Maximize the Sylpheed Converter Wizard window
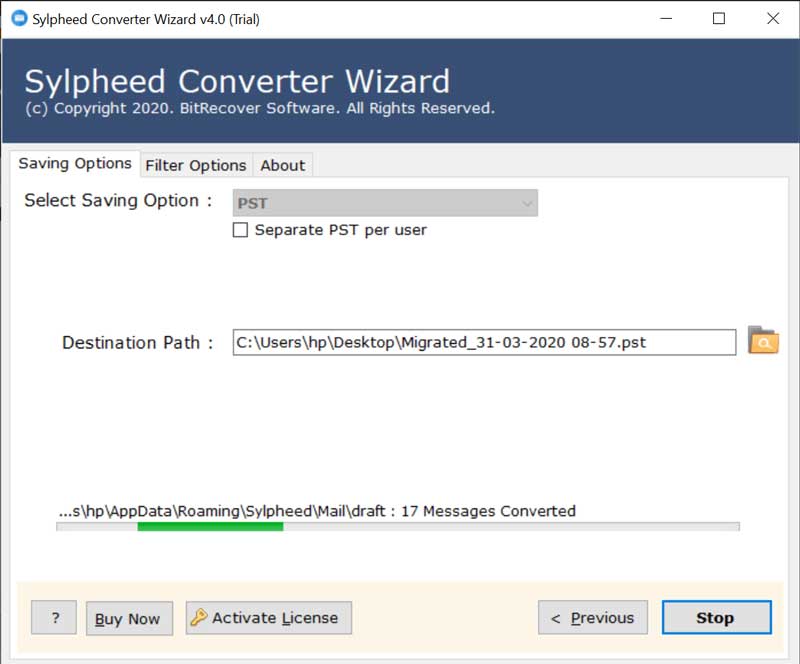 click(x=719, y=19)
